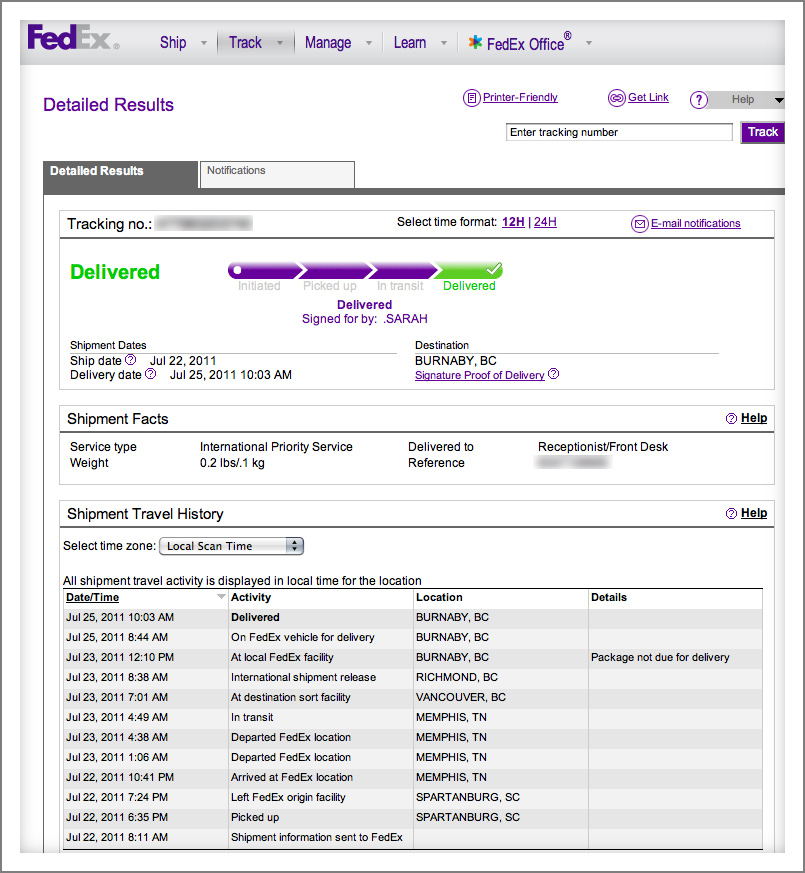Image resolution: width=805 pixels, height=873 pixels.
Task: Click the In transit progress segment
Action: coord(403,271)
